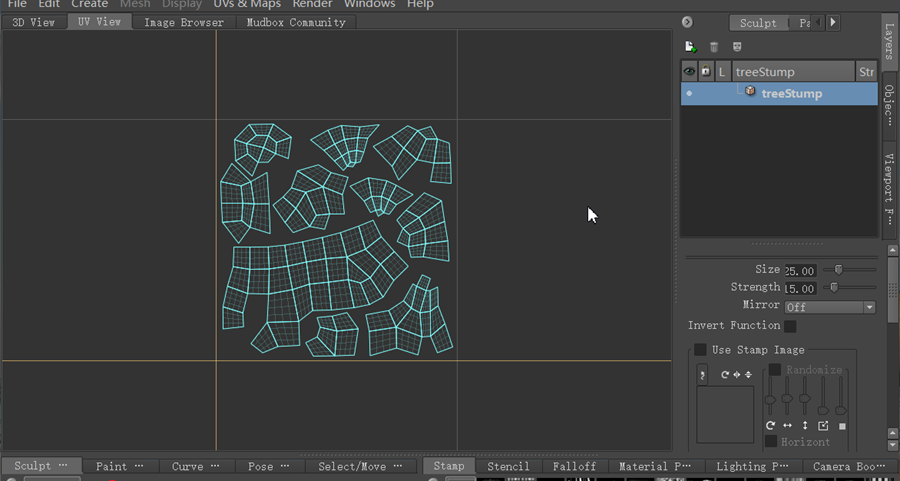Image resolution: width=900 pixels, height=481 pixels.
Task: Collapse the side panel with the round arrow
Action: point(687,22)
